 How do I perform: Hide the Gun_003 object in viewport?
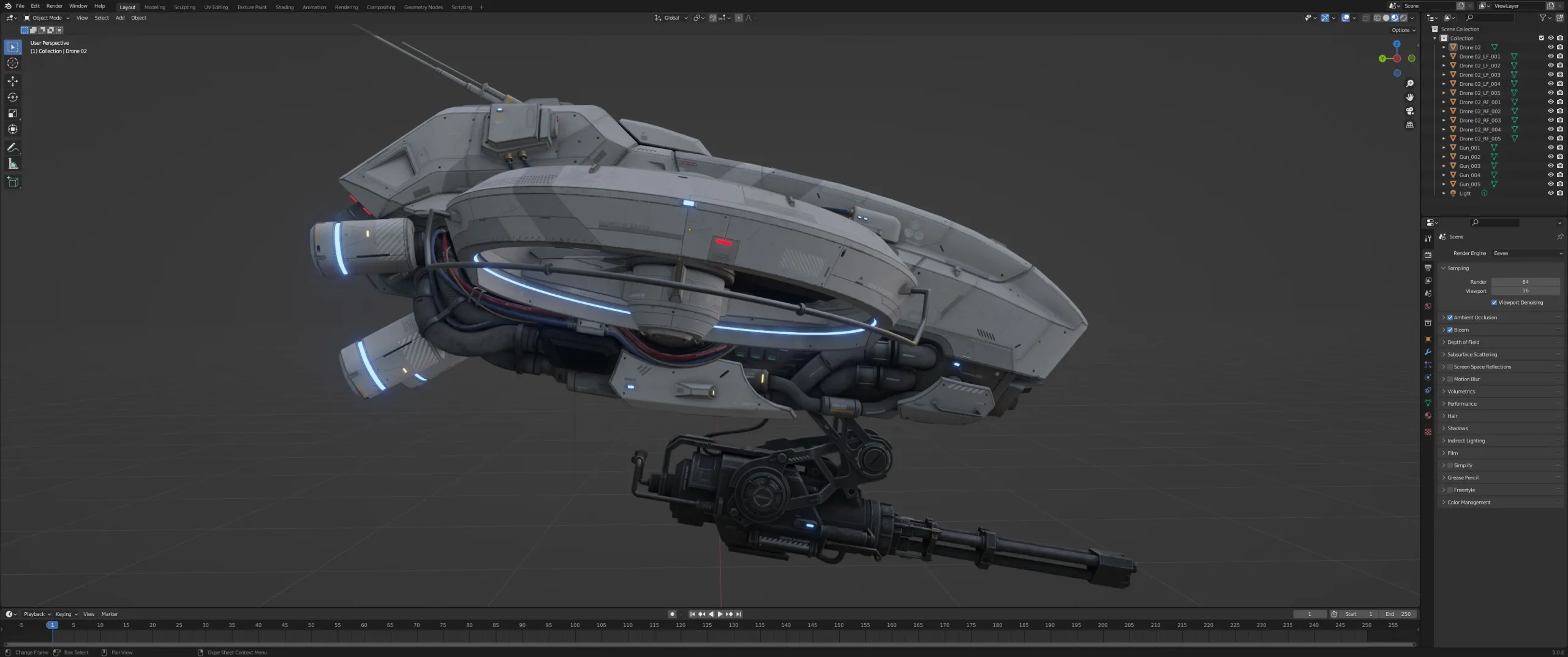[x=1550, y=165]
